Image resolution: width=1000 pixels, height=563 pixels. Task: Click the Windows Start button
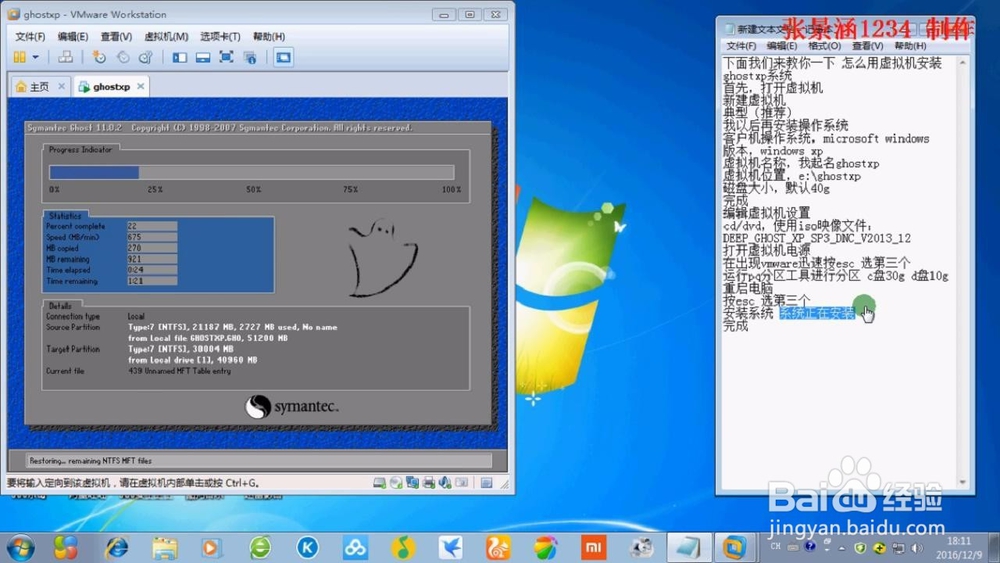point(21,548)
